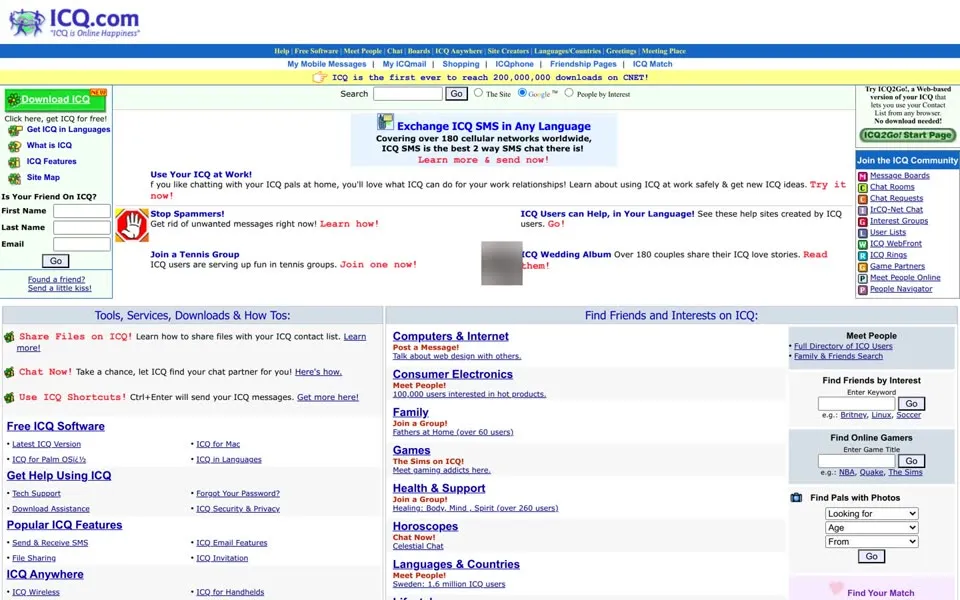Click the ICQ.com flower logo
Screen dimensions: 960x600
point(27,23)
